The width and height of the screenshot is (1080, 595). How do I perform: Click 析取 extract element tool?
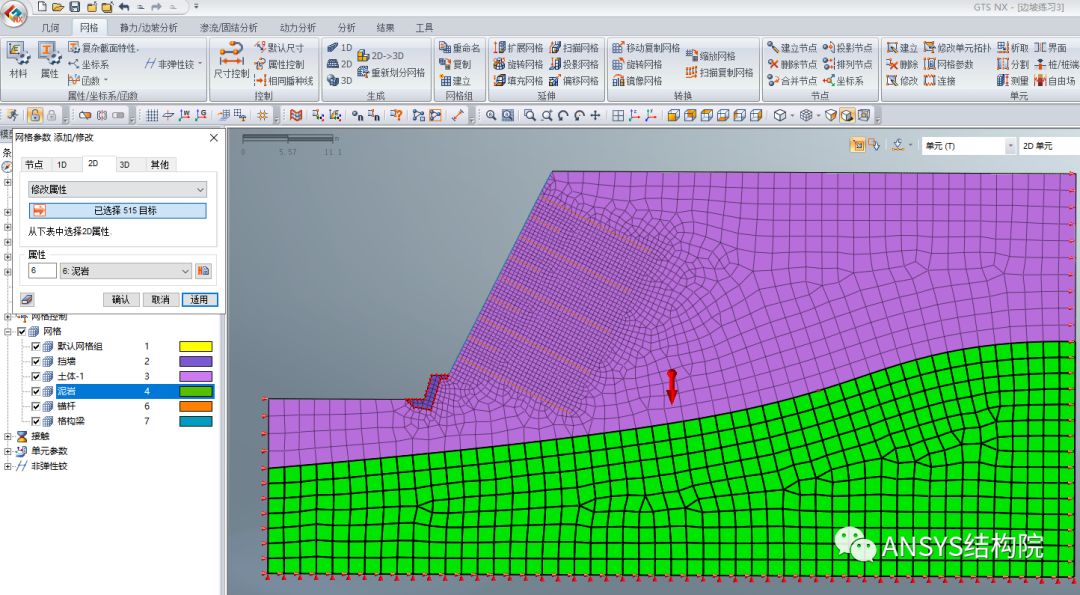tap(1012, 48)
